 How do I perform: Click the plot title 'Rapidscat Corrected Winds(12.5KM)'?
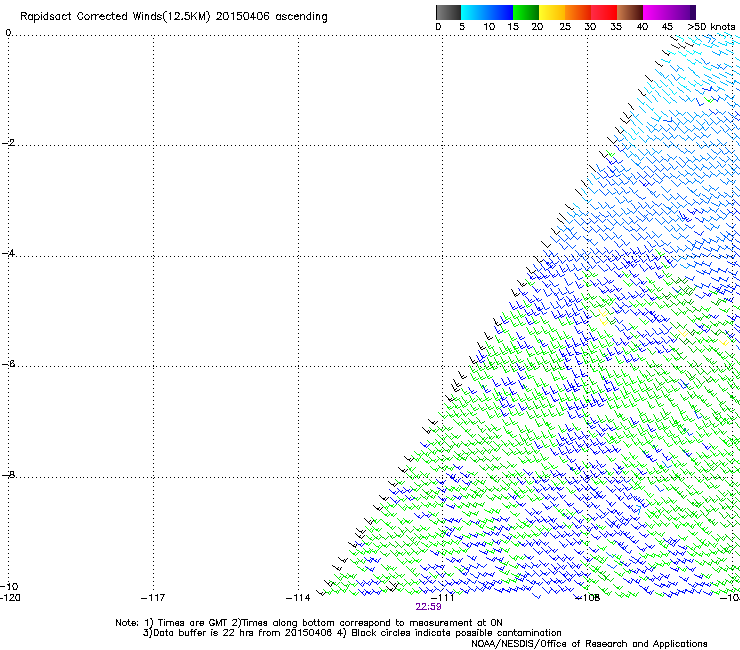(115, 17)
